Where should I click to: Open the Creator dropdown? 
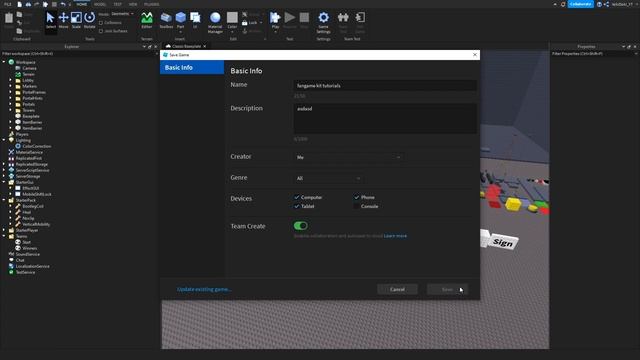349,157
